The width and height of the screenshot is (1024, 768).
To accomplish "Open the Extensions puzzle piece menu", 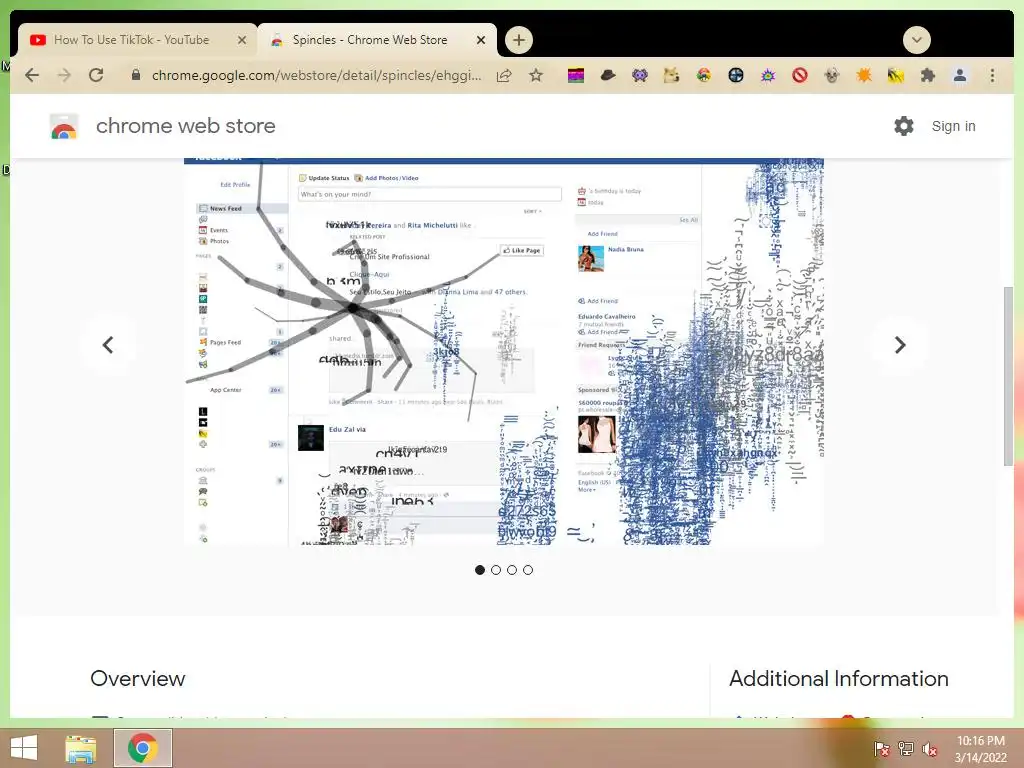I will point(927,76).
